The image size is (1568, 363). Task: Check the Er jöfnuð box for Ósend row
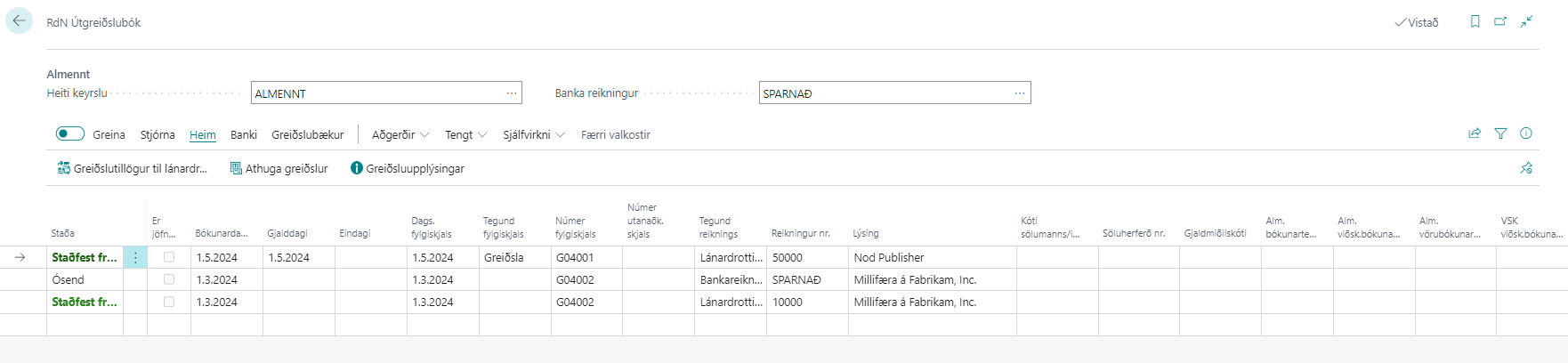tap(169, 279)
